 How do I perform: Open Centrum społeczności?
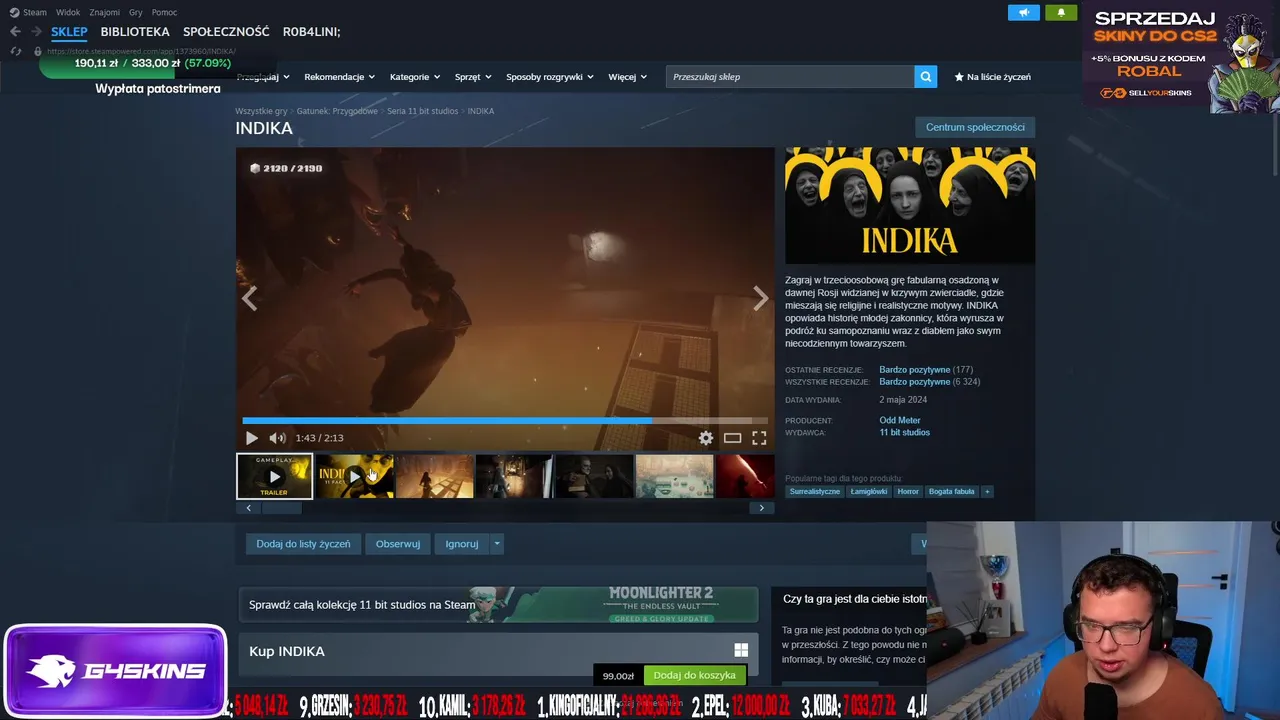tap(975, 127)
